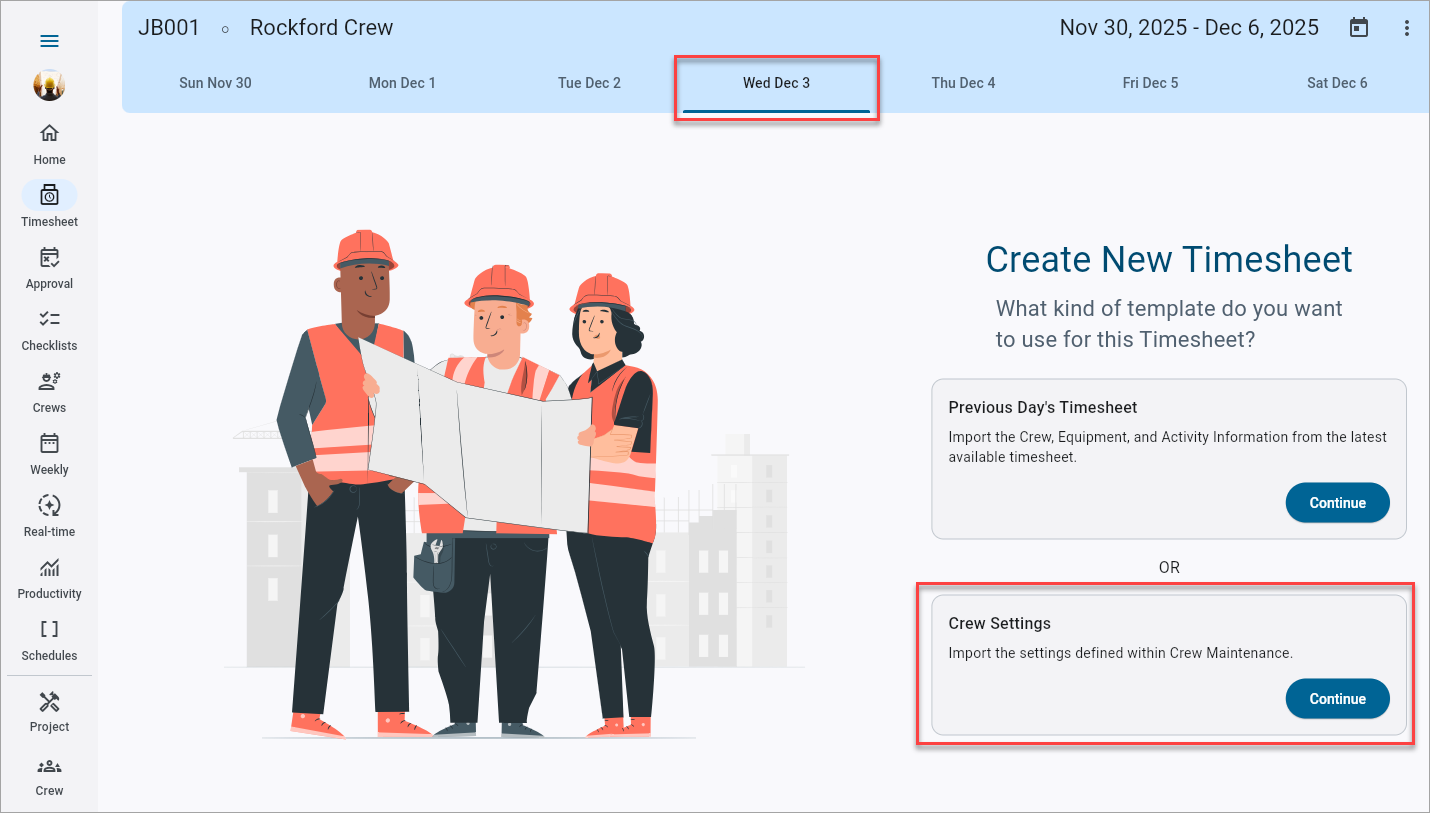Open the Productivity section
This screenshot has width=1430, height=813.
click(49, 574)
